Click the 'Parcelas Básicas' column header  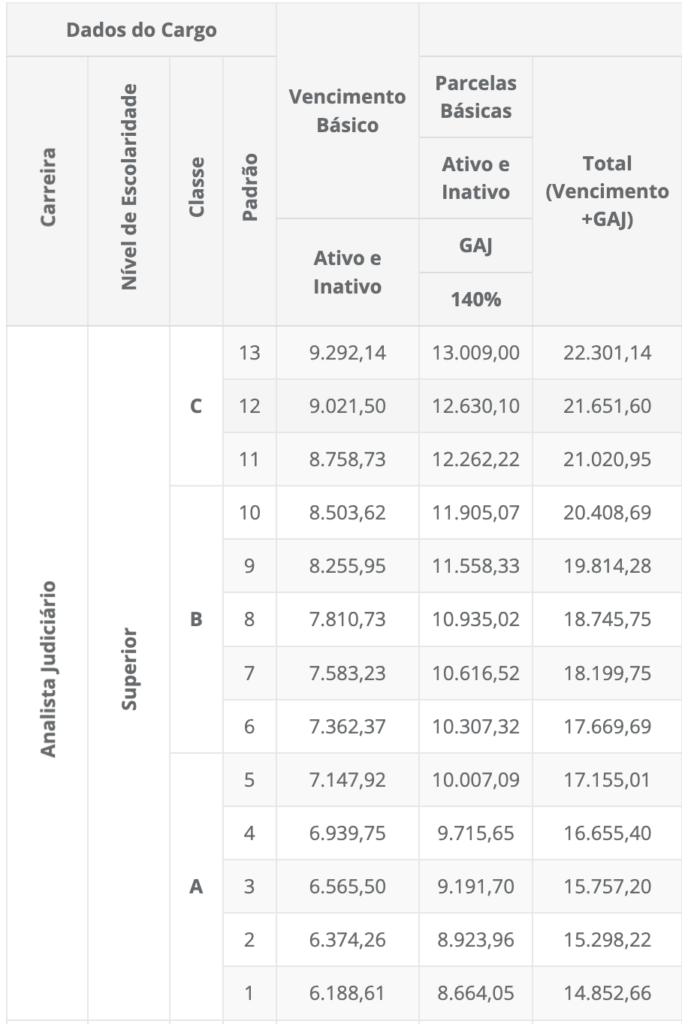pos(475,97)
